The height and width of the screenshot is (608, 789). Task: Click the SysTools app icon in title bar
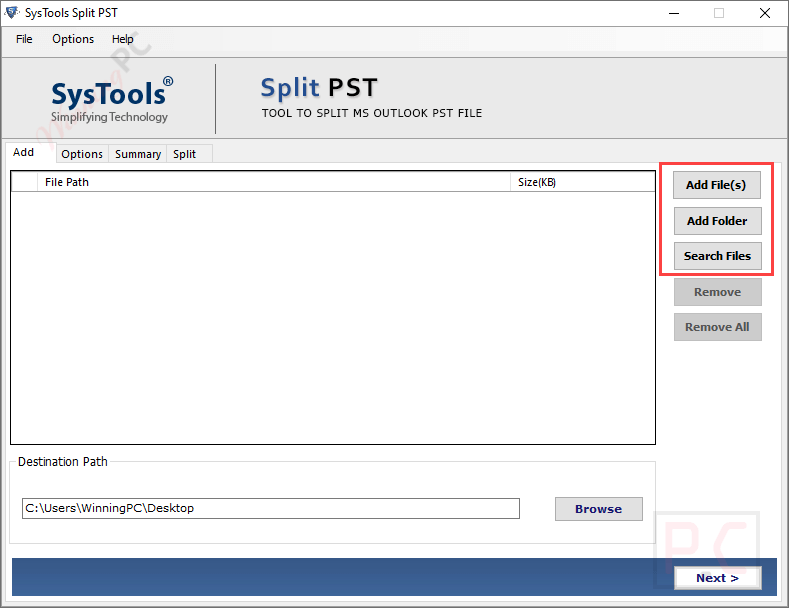pyautogui.click(x=12, y=13)
